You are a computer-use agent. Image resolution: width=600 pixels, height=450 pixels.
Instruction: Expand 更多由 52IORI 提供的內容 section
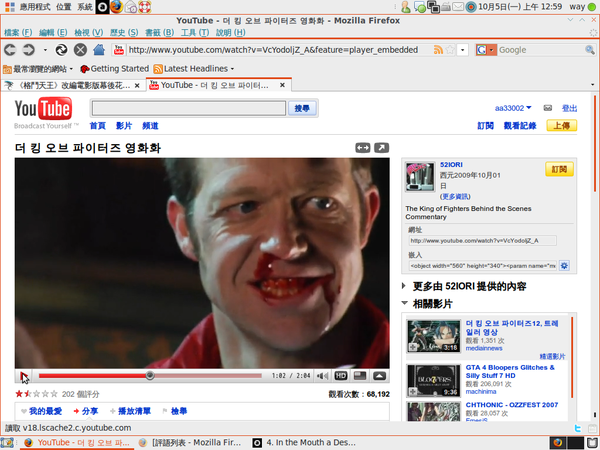click(x=404, y=285)
